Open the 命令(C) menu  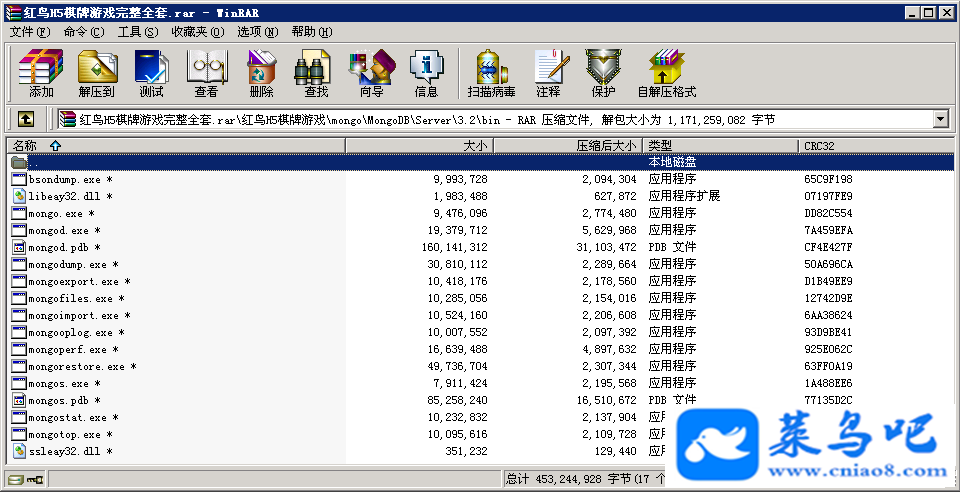coord(84,32)
